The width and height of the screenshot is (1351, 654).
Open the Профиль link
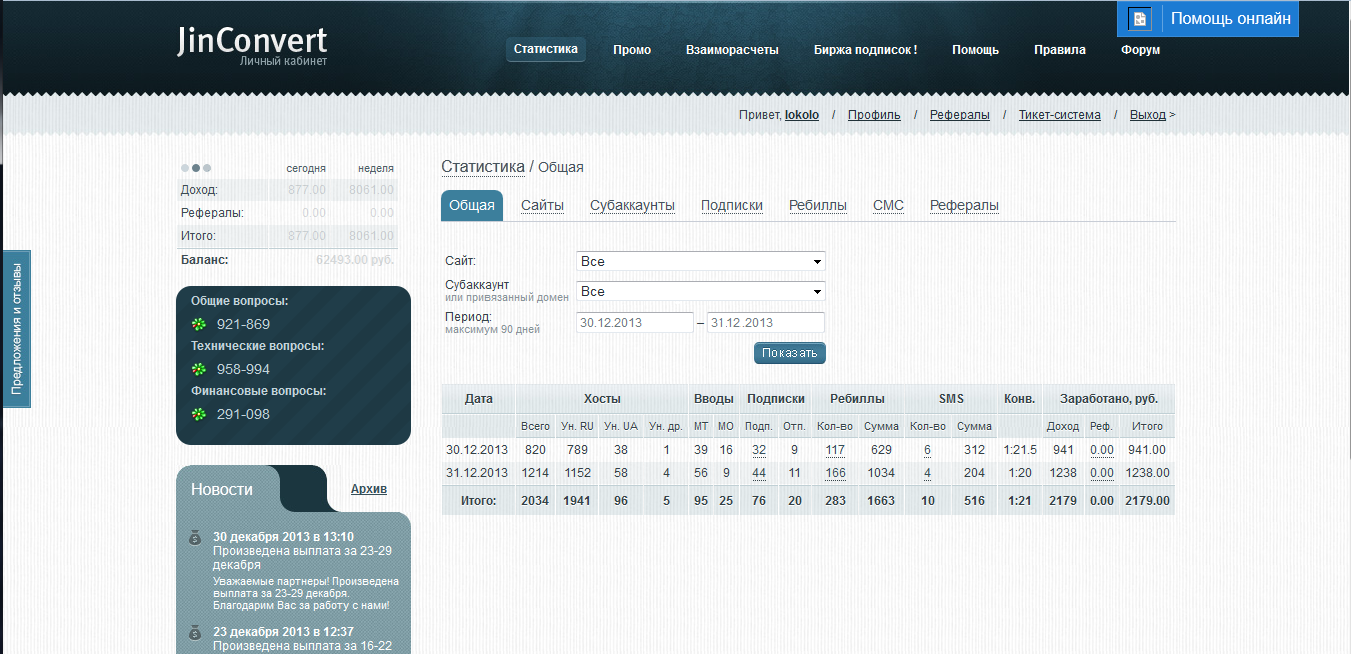874,115
